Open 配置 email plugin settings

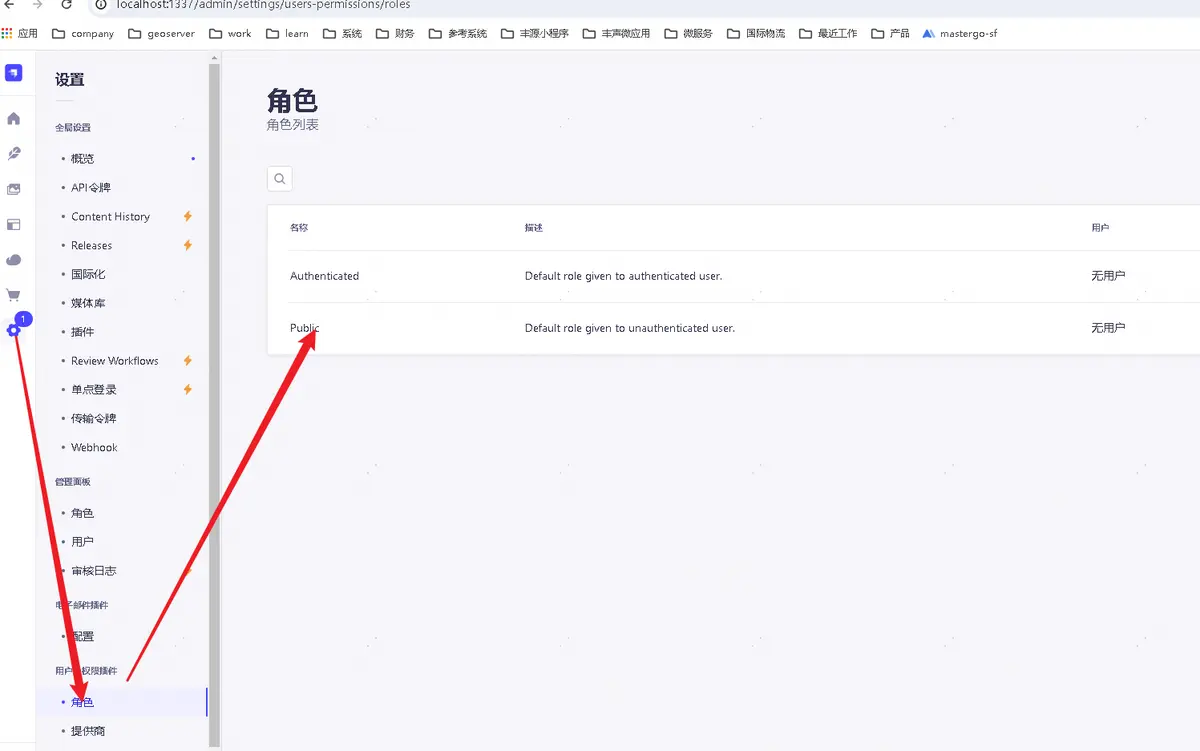click(x=82, y=637)
